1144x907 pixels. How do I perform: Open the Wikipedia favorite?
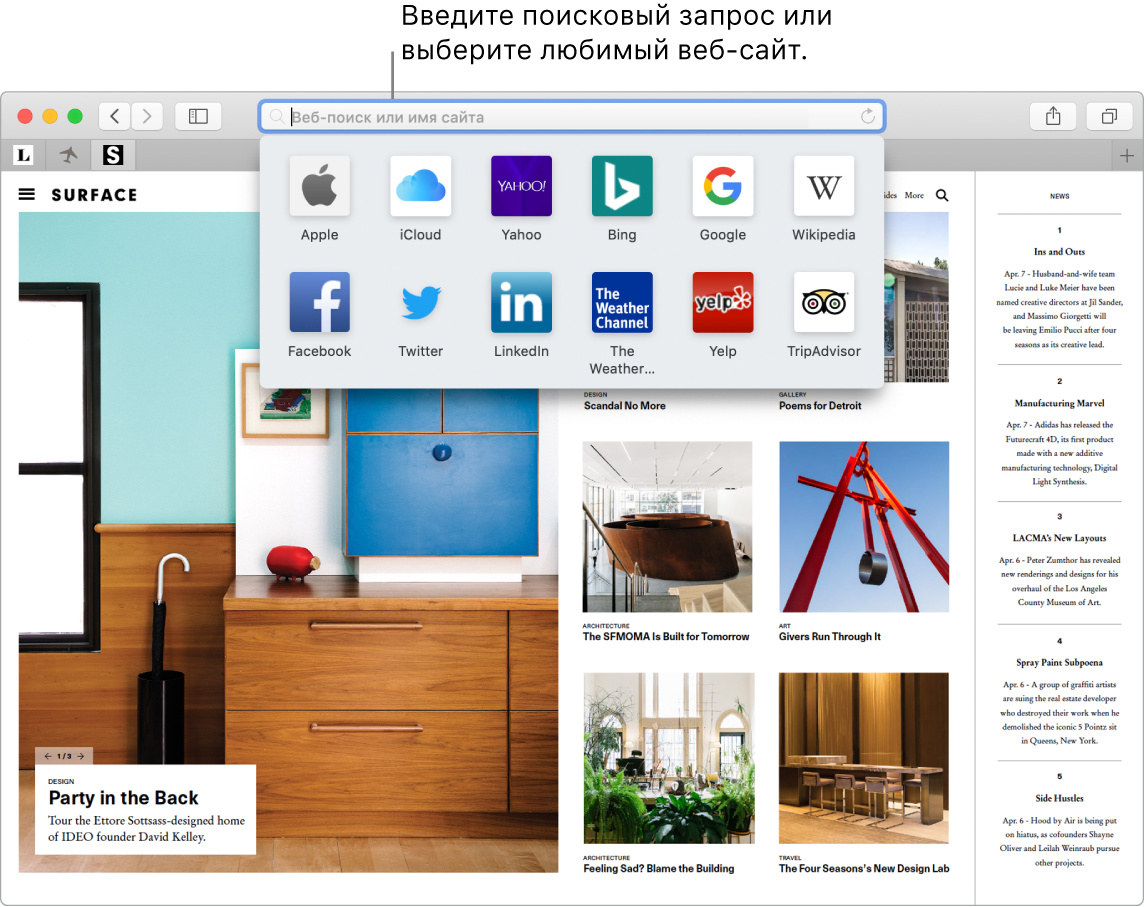coord(823,186)
